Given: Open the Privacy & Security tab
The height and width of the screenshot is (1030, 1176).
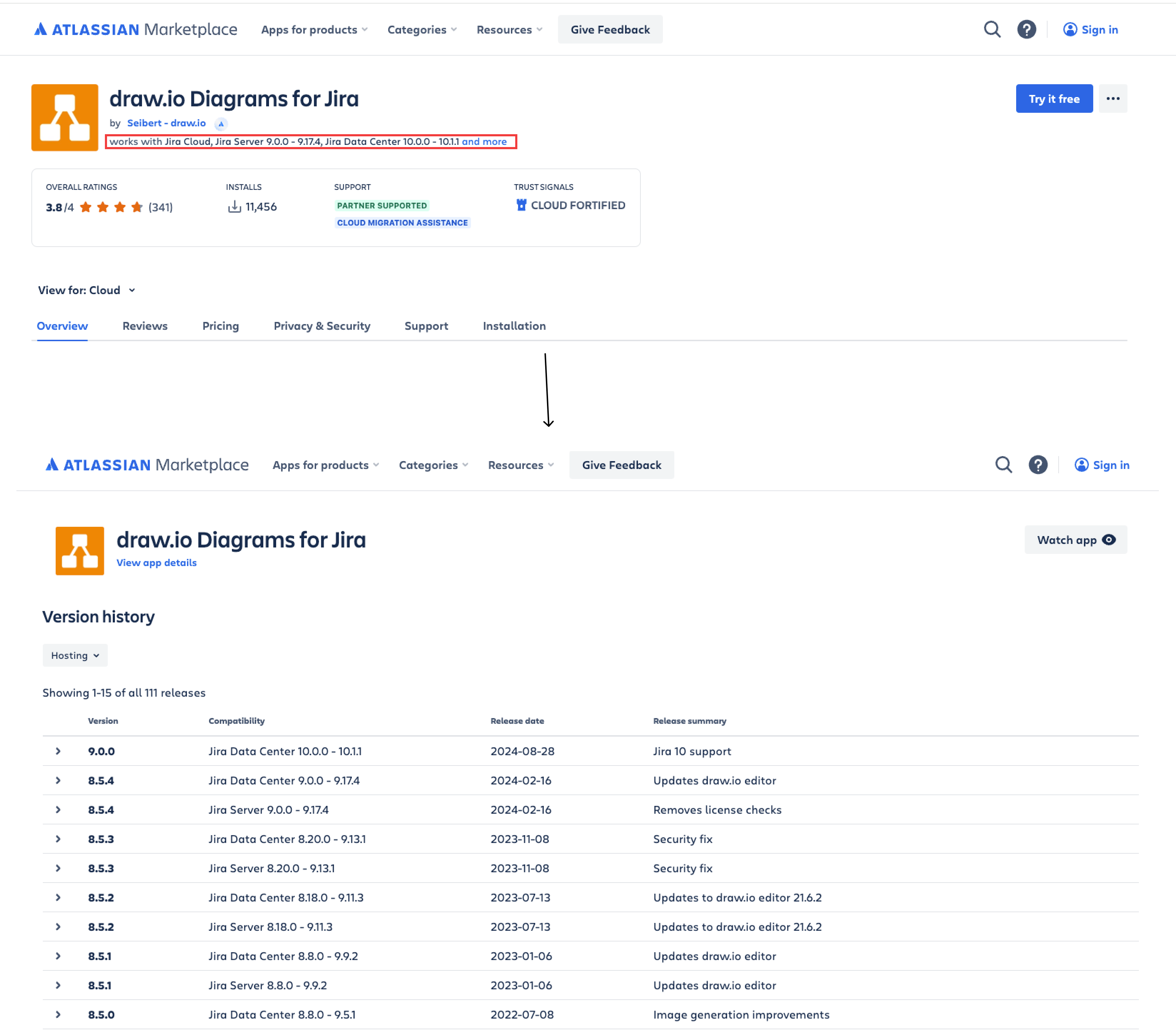Looking at the screenshot, I should (322, 326).
